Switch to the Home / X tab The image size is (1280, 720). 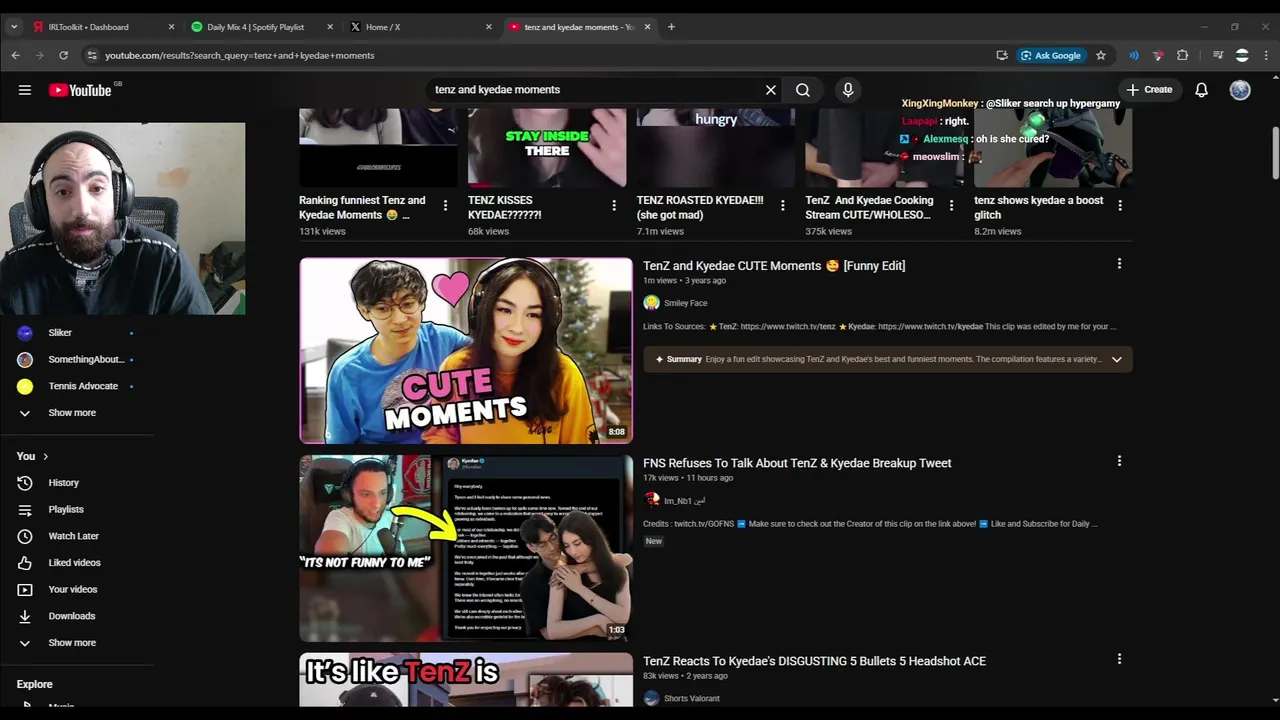[420, 27]
